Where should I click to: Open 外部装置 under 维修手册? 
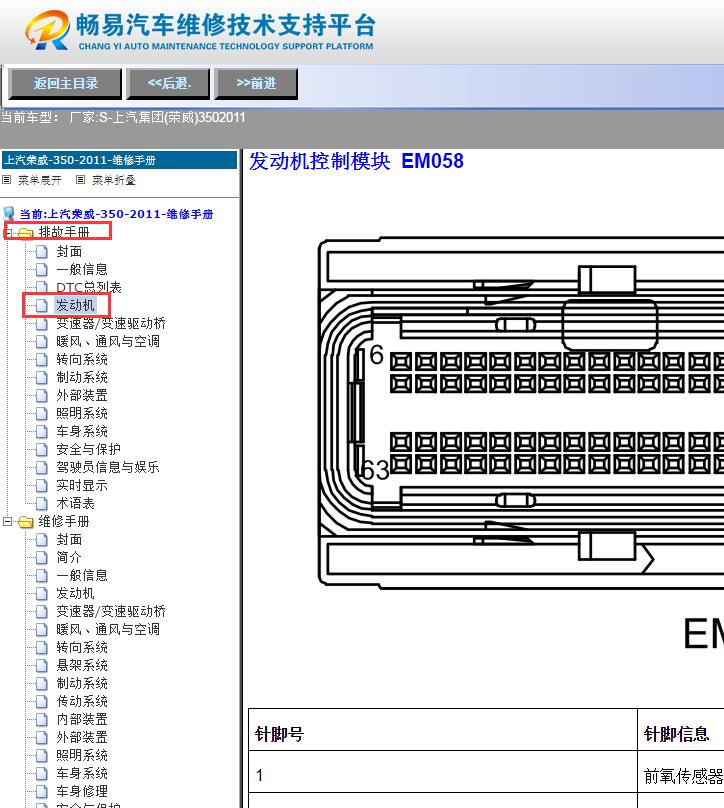[82, 737]
